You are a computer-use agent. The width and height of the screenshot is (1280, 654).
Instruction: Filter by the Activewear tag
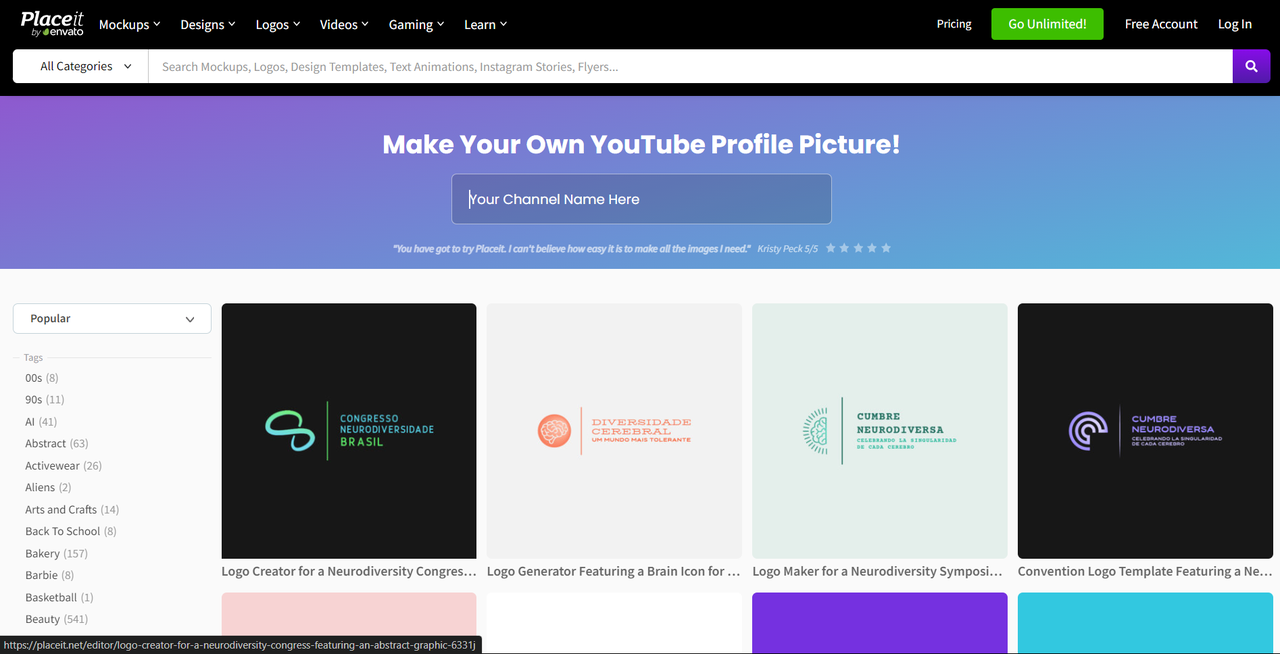tap(64, 465)
